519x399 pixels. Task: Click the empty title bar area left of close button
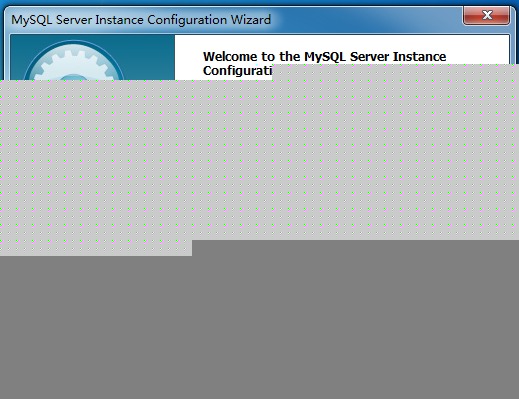coord(367,19)
